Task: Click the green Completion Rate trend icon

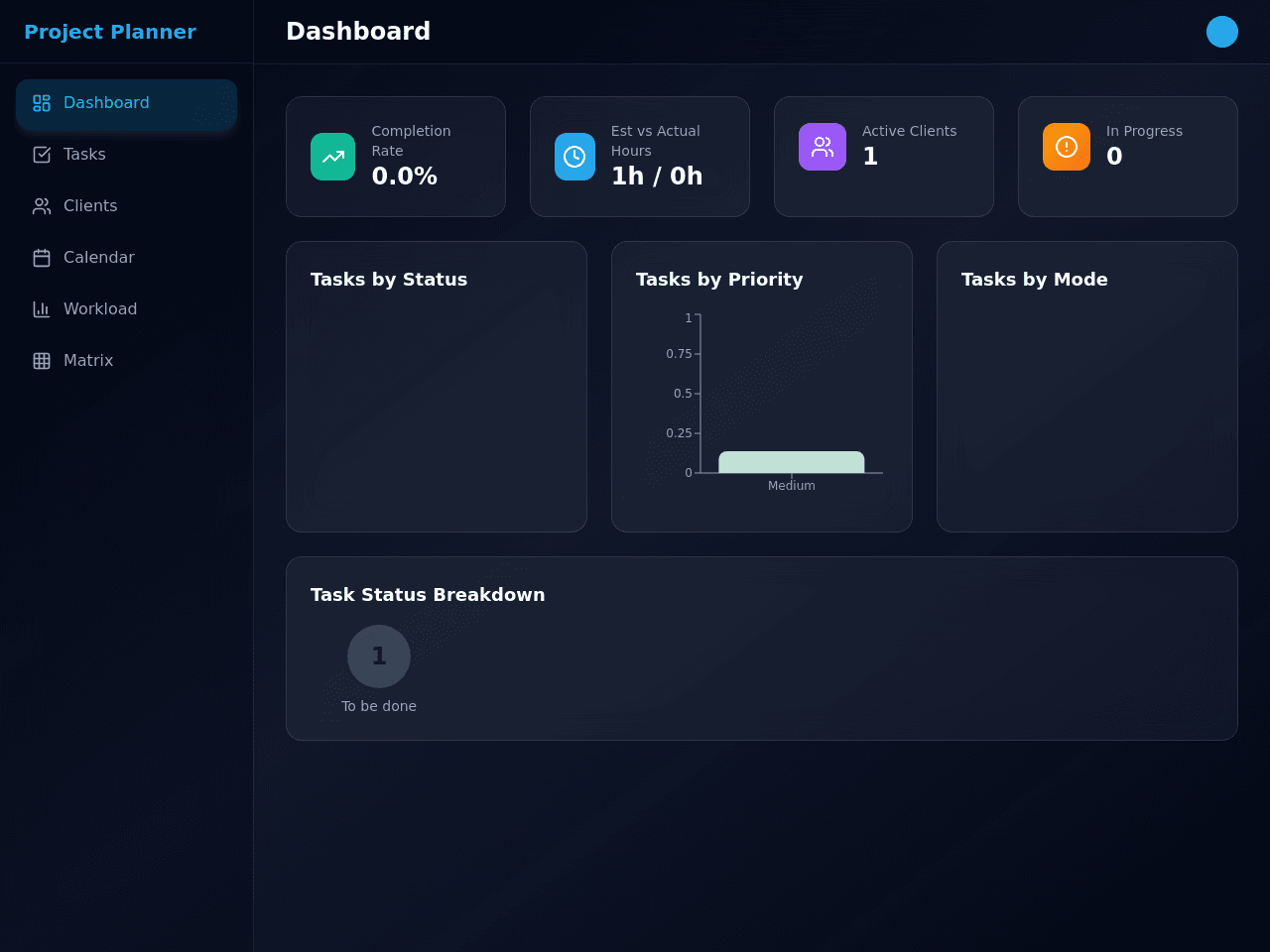Action: (x=332, y=157)
